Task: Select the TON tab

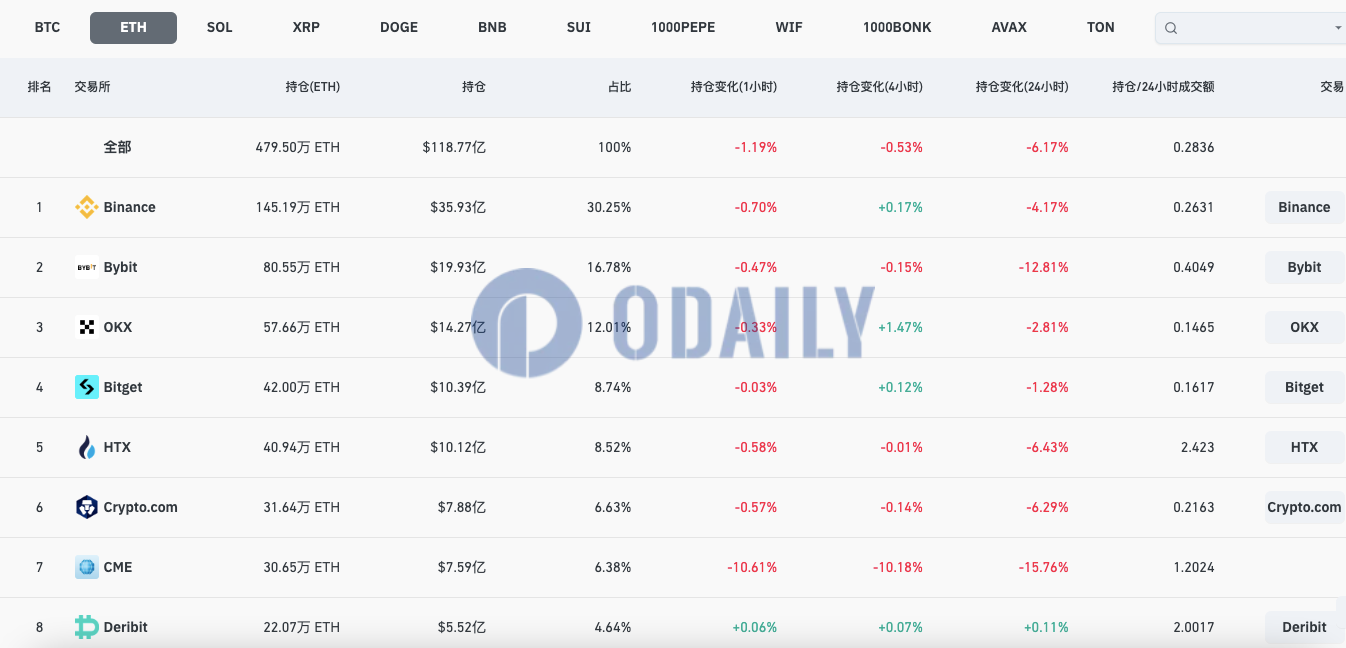Action: pos(1101,28)
